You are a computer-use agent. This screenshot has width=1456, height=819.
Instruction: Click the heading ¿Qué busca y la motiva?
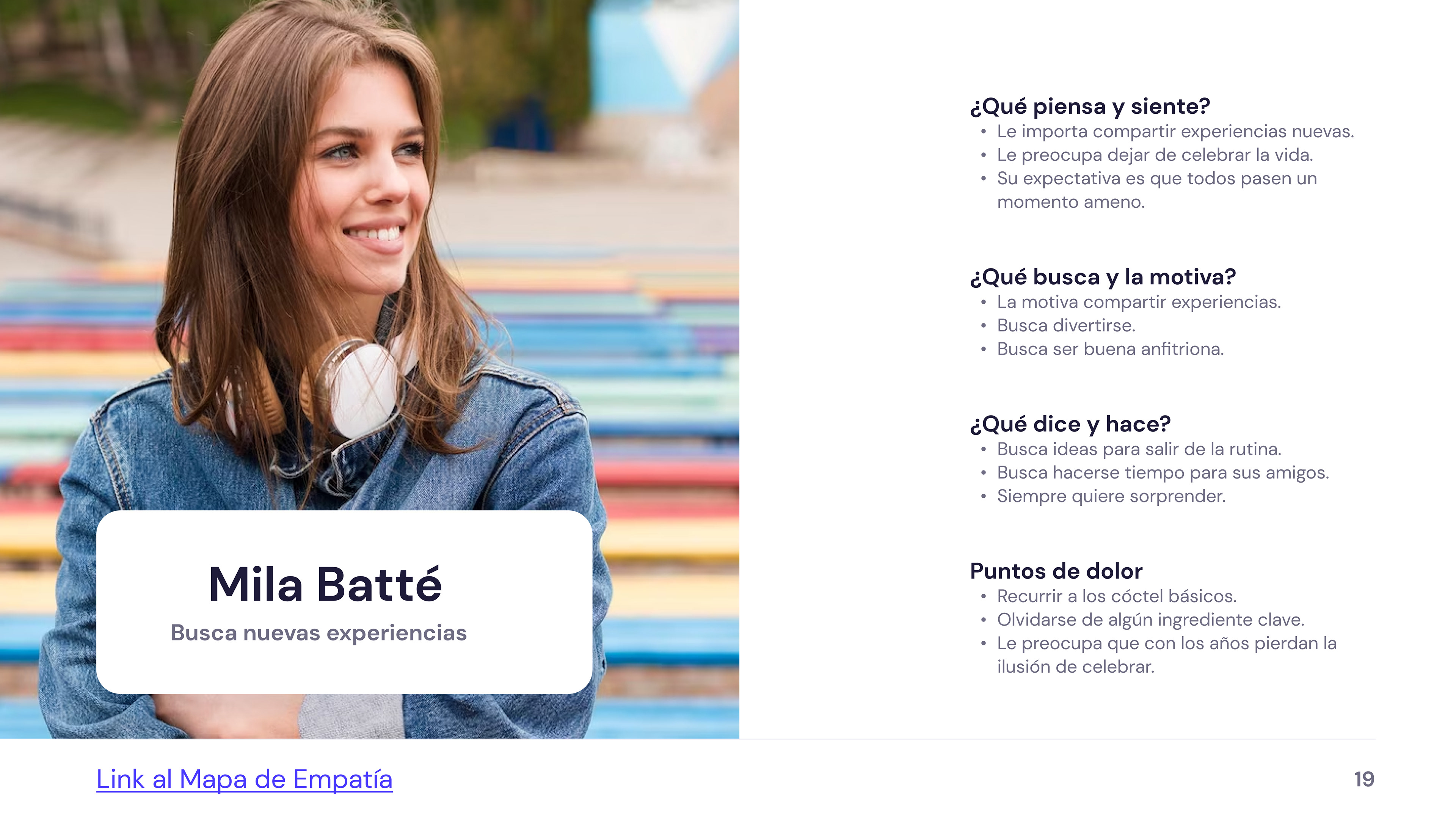[1103, 277]
